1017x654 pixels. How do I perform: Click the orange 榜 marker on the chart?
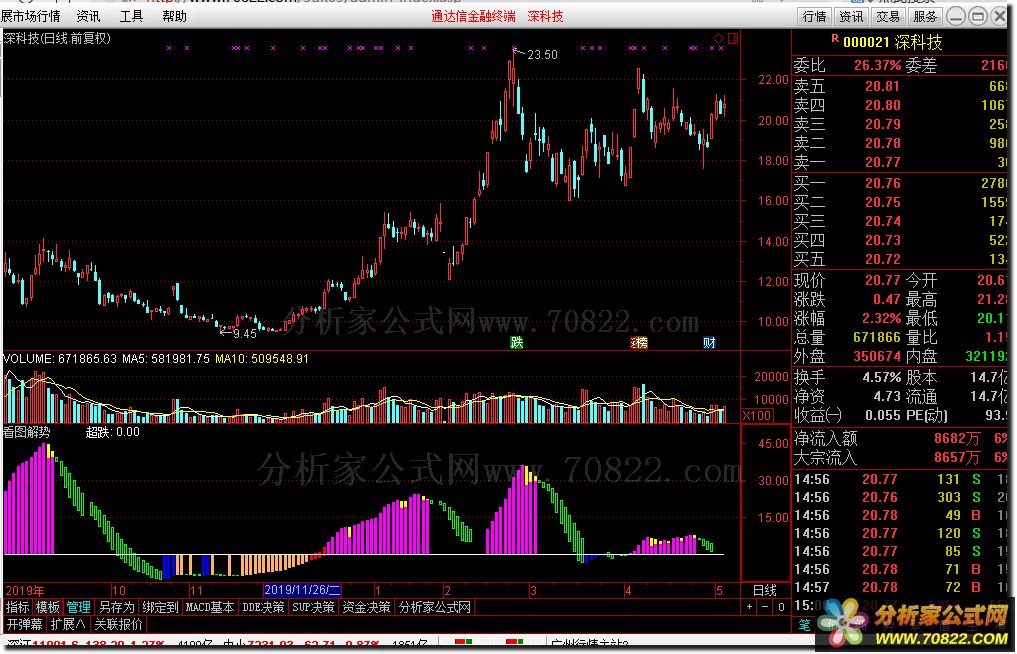click(640, 342)
